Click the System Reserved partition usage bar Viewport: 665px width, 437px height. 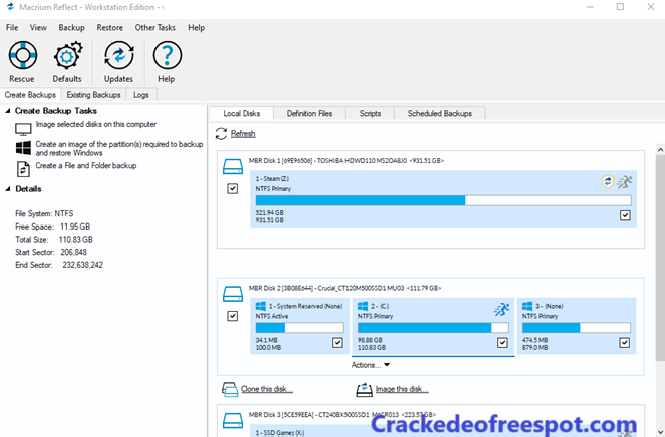[x=299, y=328]
